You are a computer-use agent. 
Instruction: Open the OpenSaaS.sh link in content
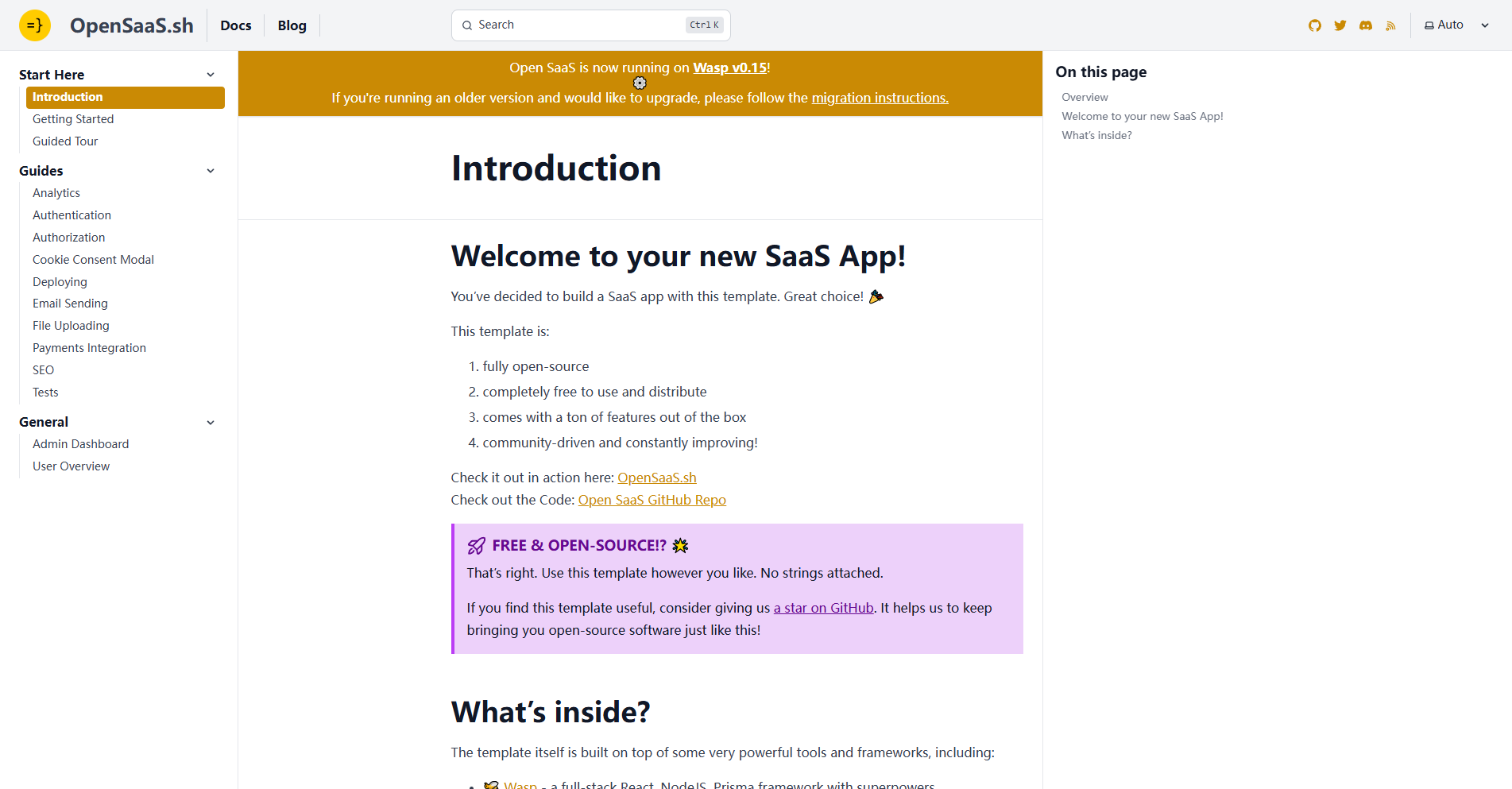(x=657, y=478)
